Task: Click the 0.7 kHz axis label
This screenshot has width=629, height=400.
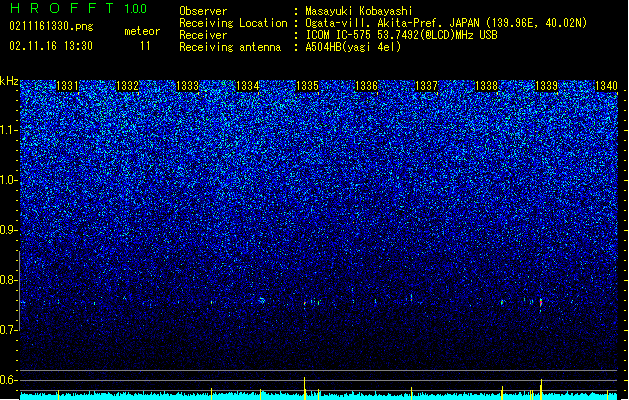Action: coord(8,330)
